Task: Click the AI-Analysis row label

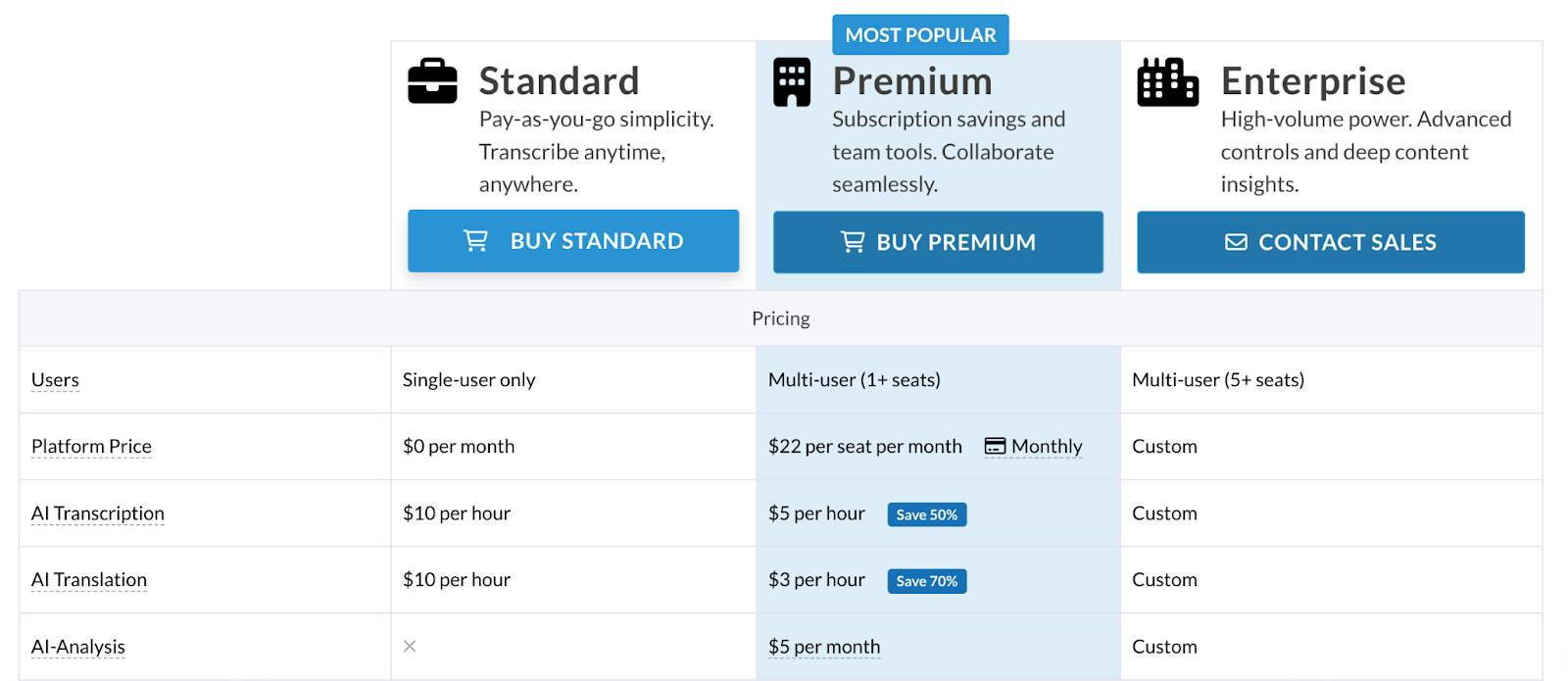Action: (x=78, y=647)
